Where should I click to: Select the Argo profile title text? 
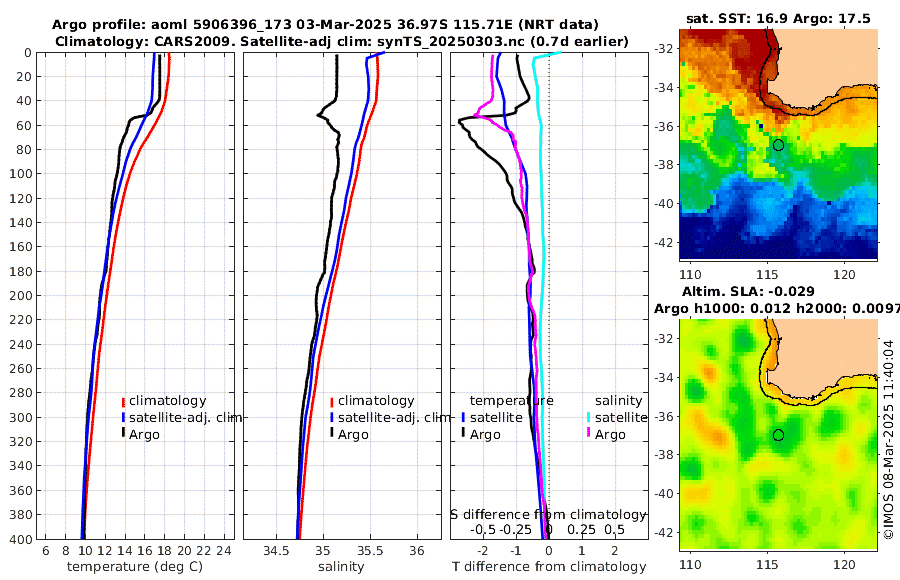tap(325, 25)
